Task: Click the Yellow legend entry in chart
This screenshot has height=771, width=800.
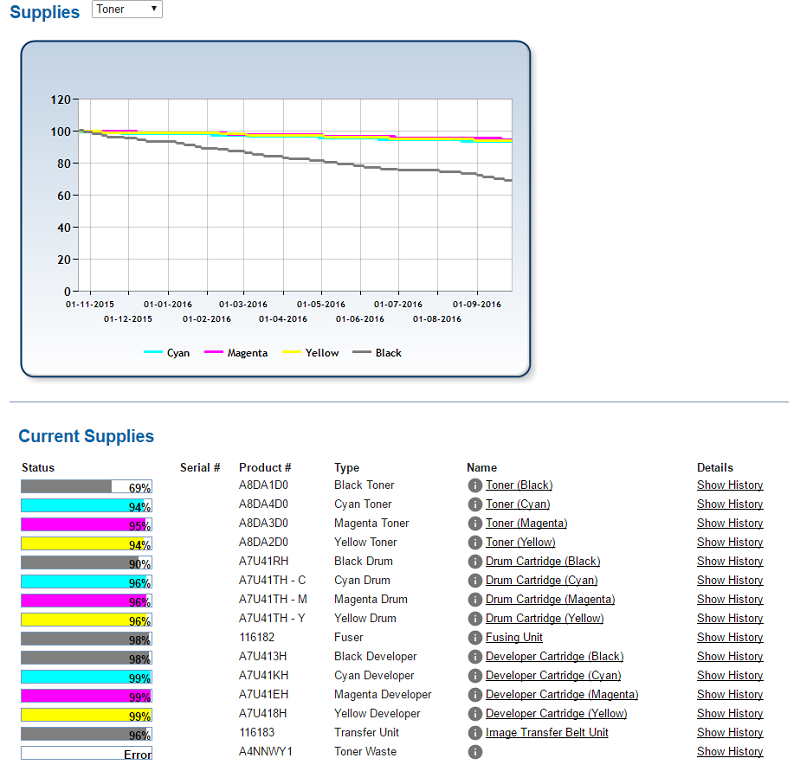Action: (310, 353)
